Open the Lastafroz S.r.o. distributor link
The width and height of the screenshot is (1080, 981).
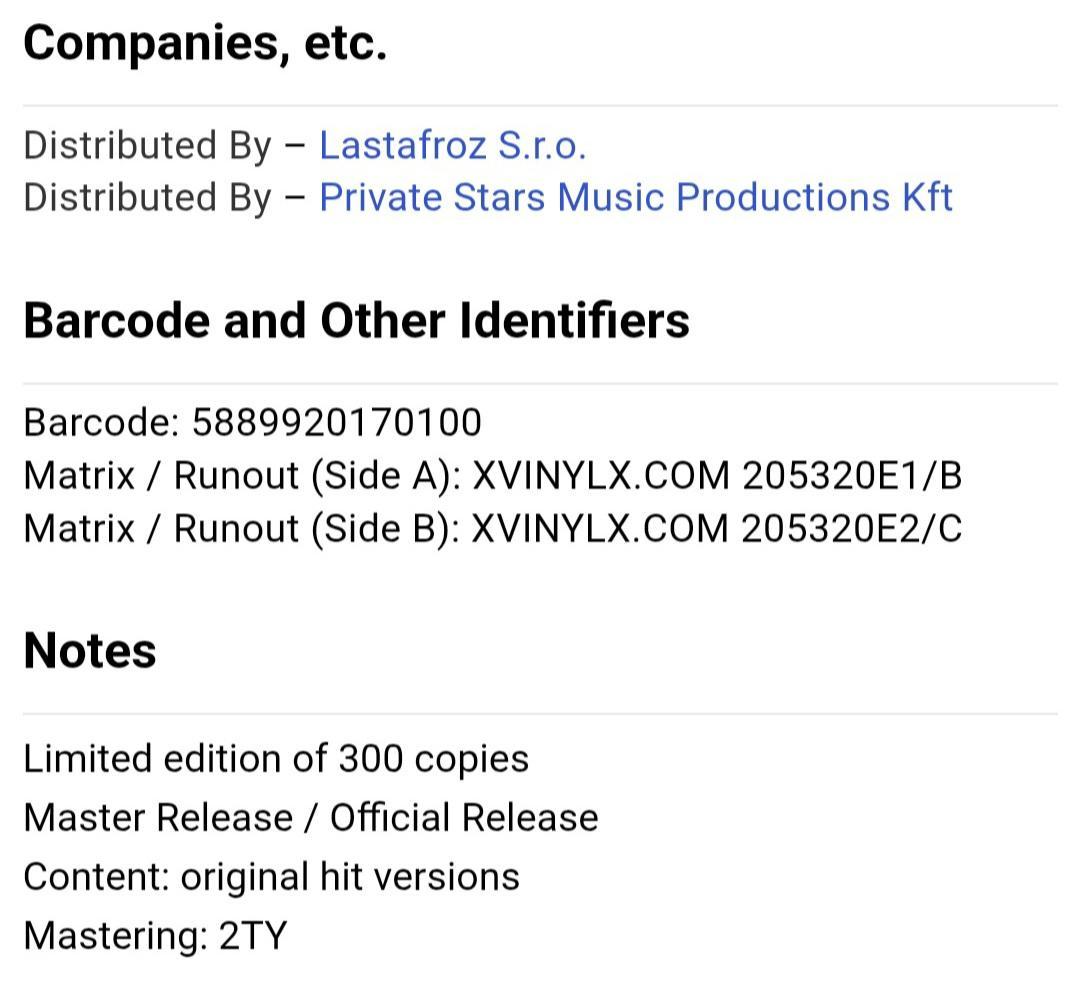coord(453,145)
